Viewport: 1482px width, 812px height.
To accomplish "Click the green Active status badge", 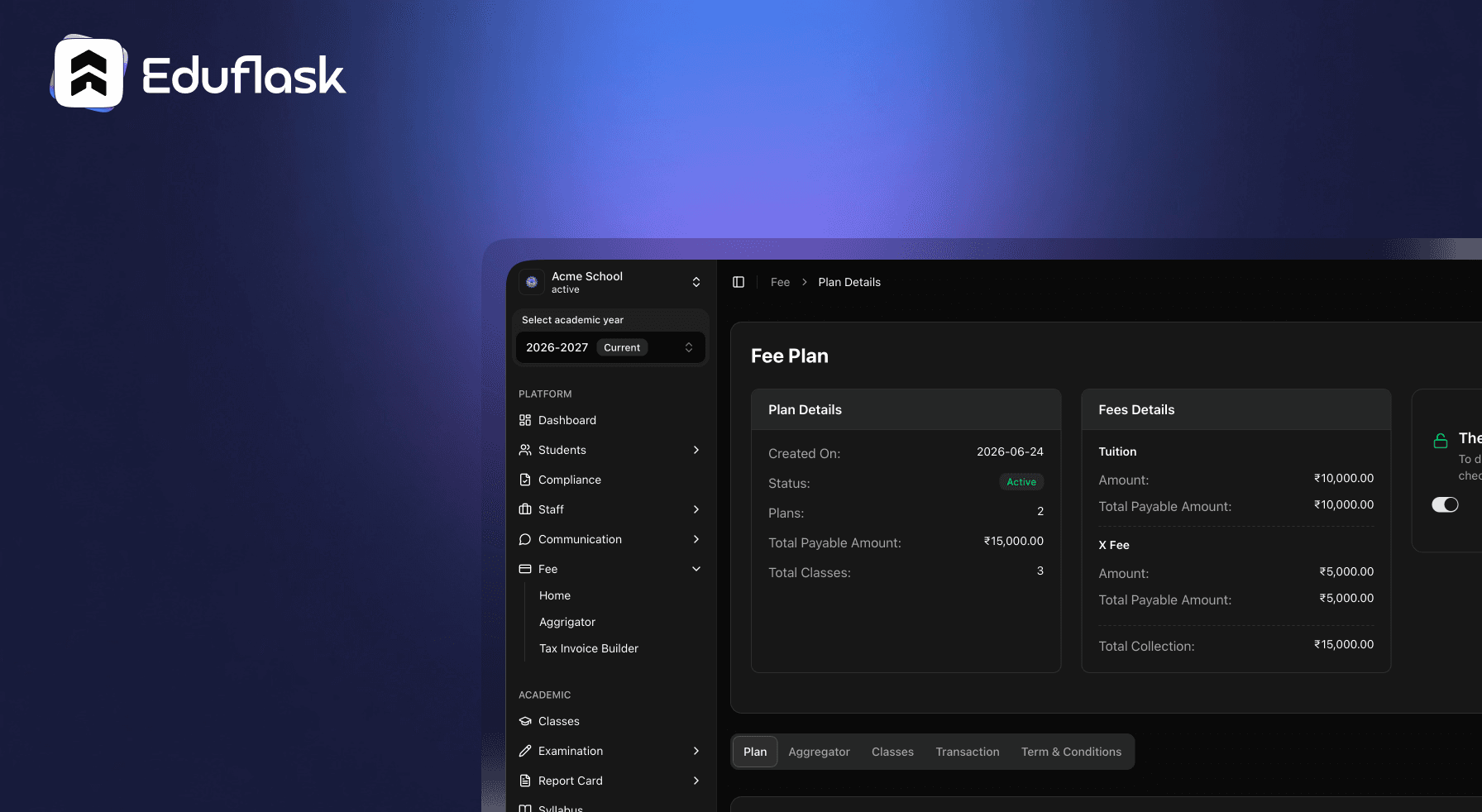I will click(x=1021, y=482).
